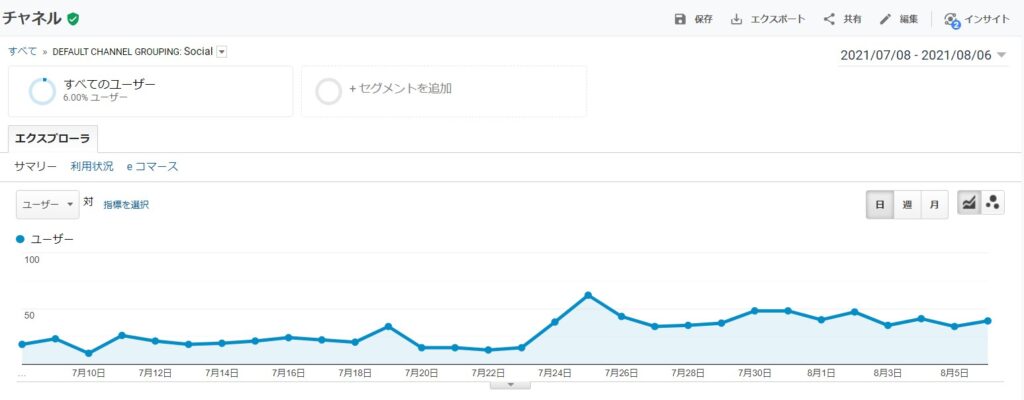Click the チャネル page title
The image size is (1024, 400).
[x=32, y=18]
